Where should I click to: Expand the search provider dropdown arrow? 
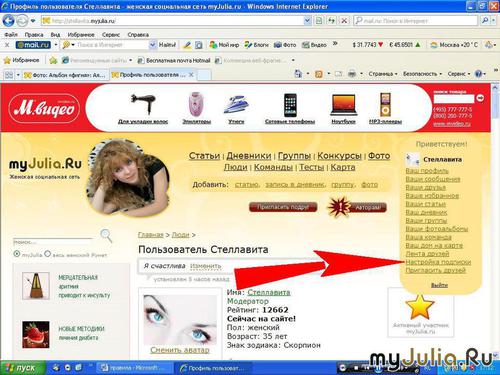[x=493, y=21]
